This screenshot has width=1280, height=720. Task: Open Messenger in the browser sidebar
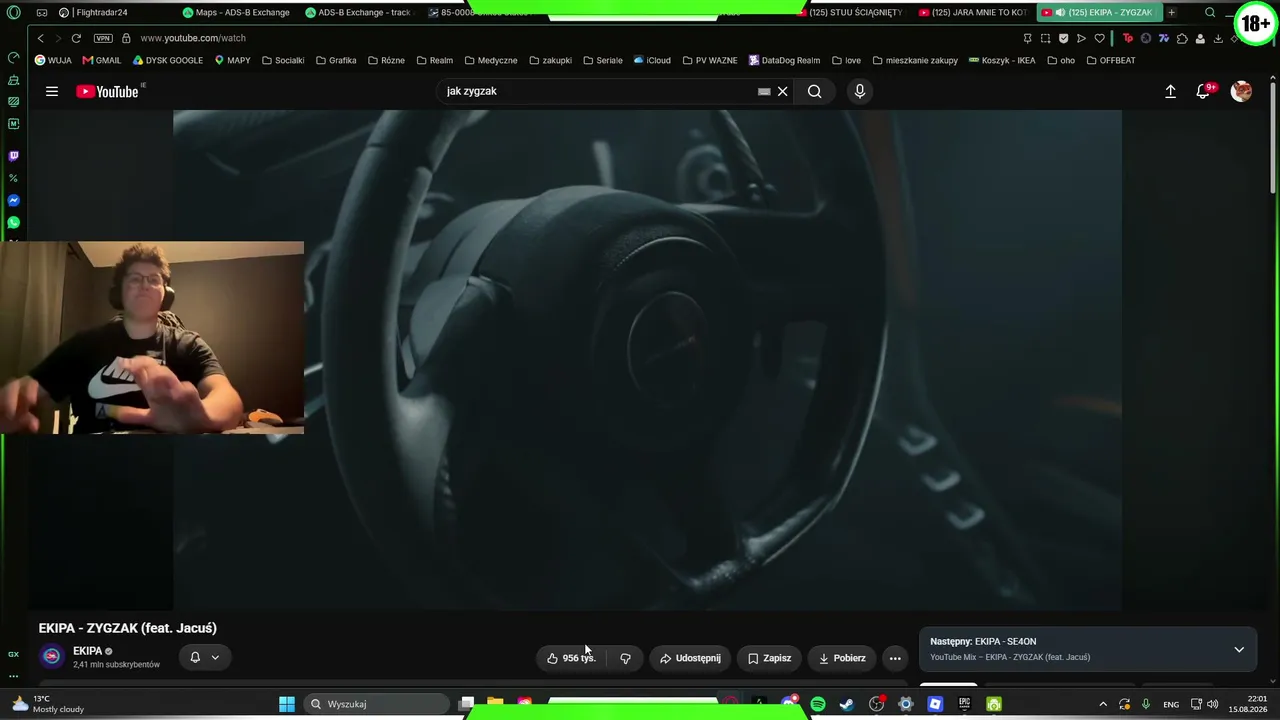click(x=13, y=201)
